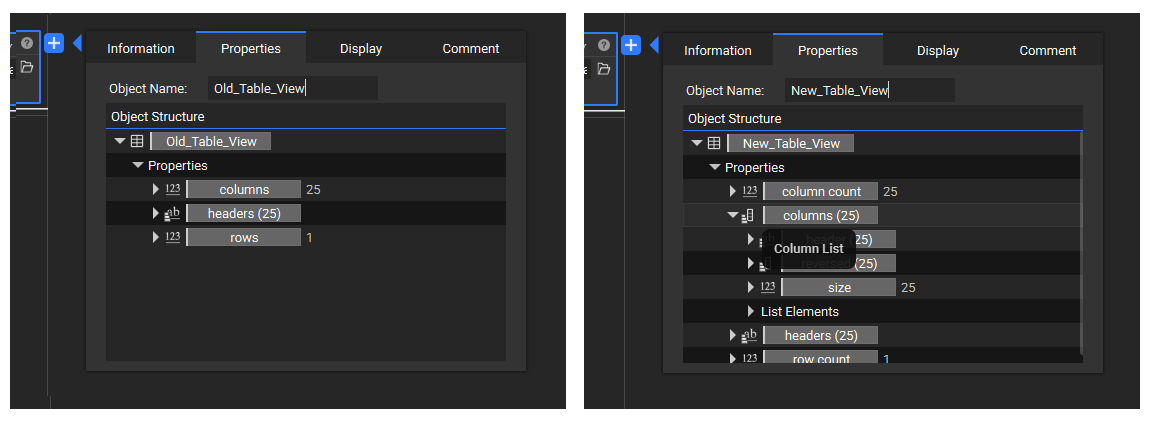Click the list type icon beside columns (25)

748,216
